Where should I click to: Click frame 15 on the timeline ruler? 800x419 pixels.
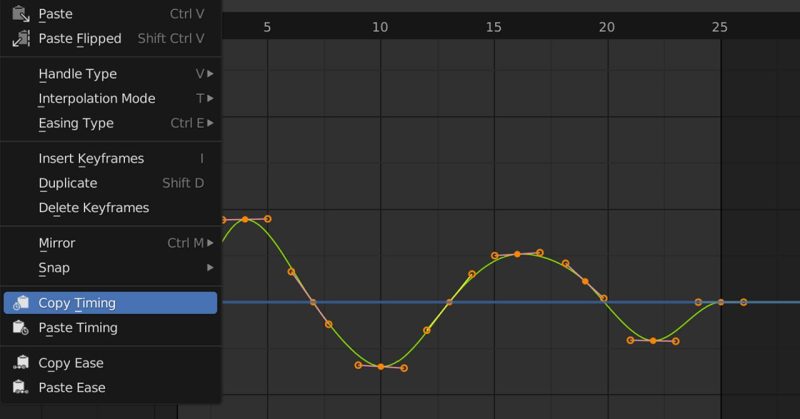pos(493,27)
